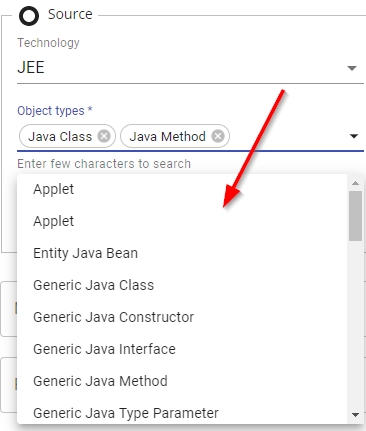Focus the Object types search field

point(287,136)
